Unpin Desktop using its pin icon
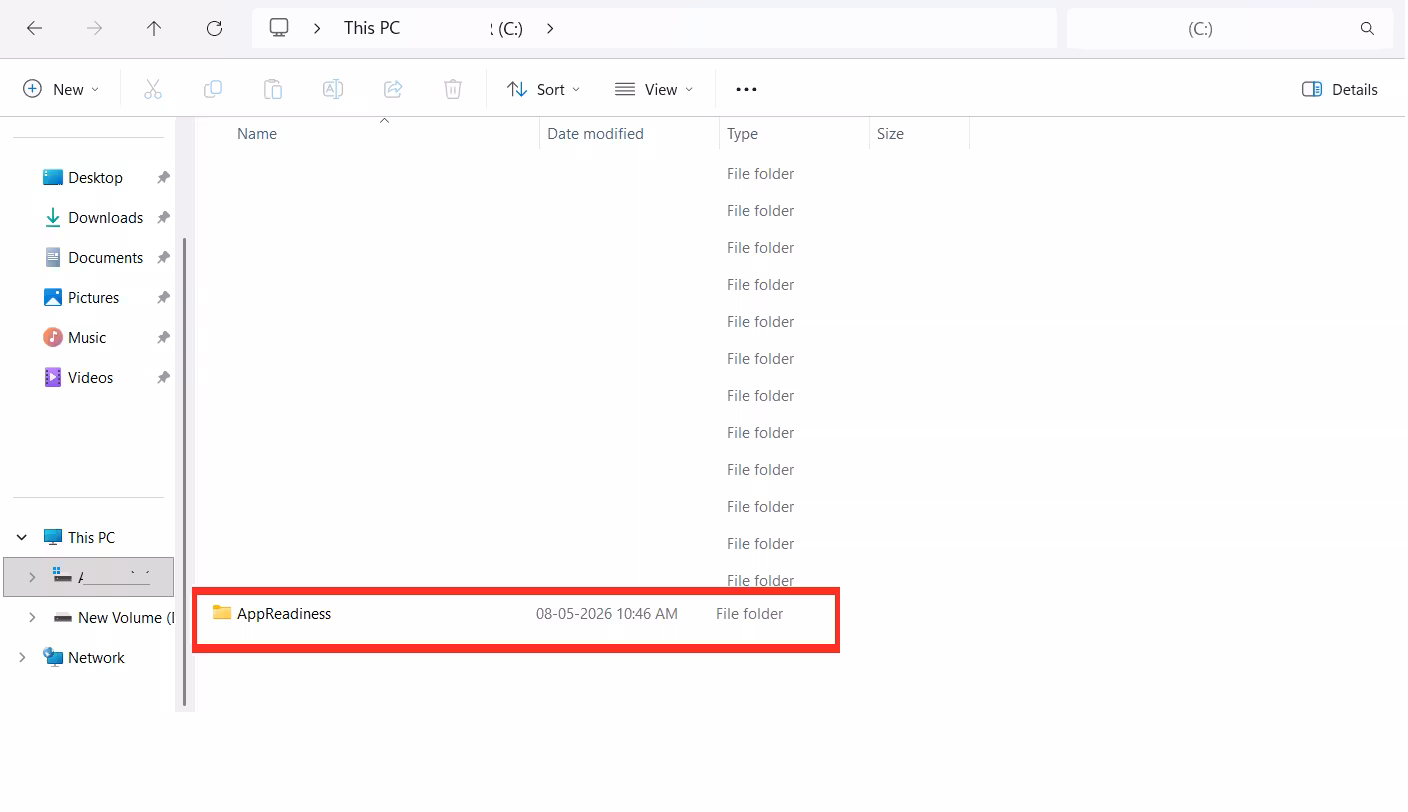This screenshot has width=1408, height=812. pos(163,177)
